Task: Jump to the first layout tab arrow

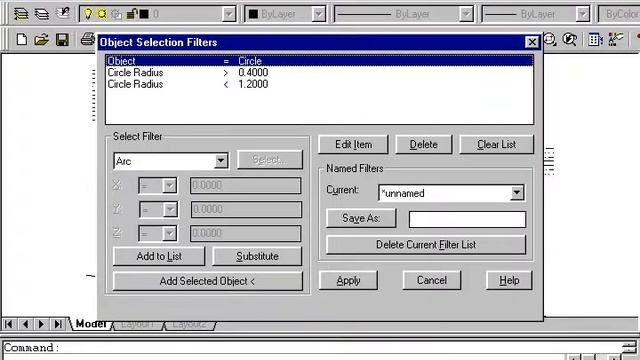Action: (x=9, y=324)
